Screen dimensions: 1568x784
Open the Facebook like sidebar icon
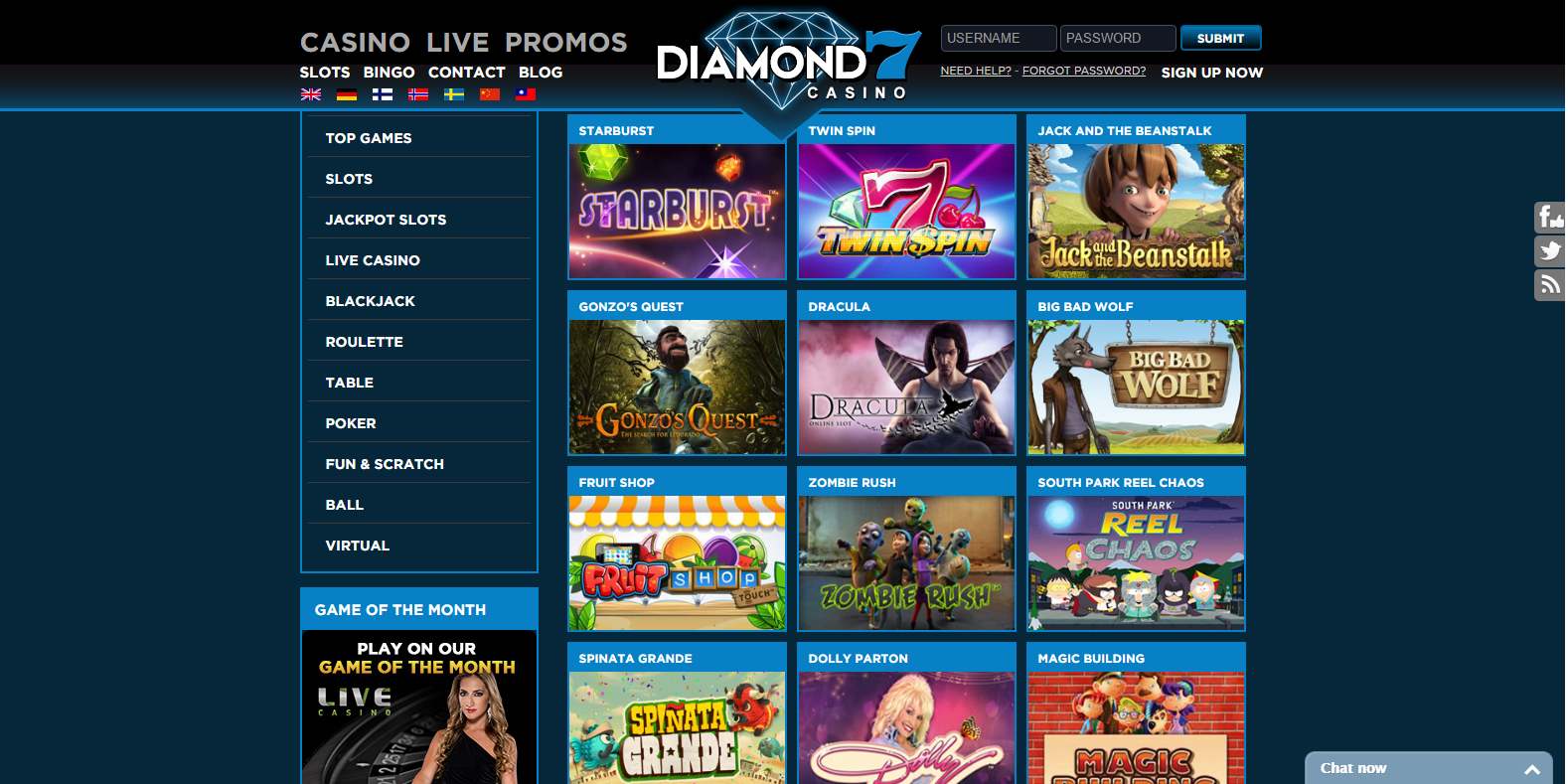point(1550,217)
